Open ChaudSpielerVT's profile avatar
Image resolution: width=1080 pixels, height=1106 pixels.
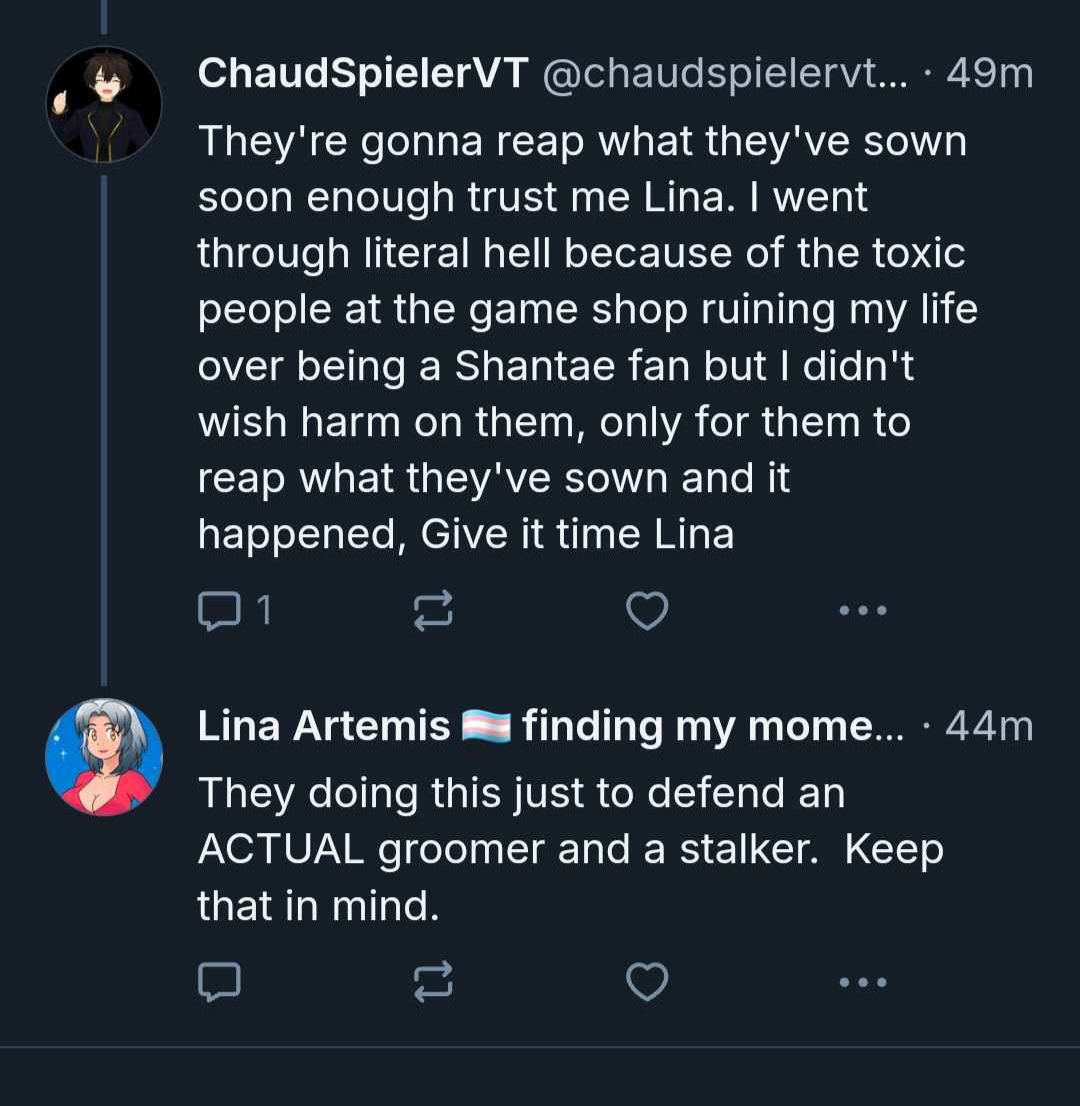point(104,104)
